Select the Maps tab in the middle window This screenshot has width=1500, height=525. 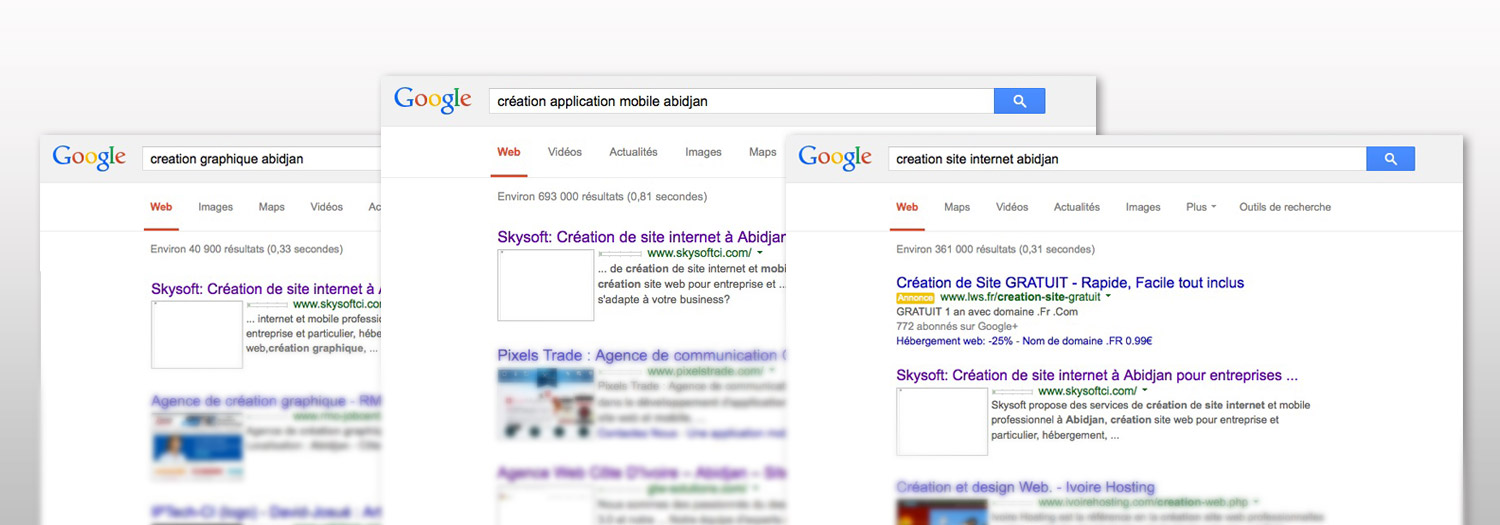click(x=762, y=152)
